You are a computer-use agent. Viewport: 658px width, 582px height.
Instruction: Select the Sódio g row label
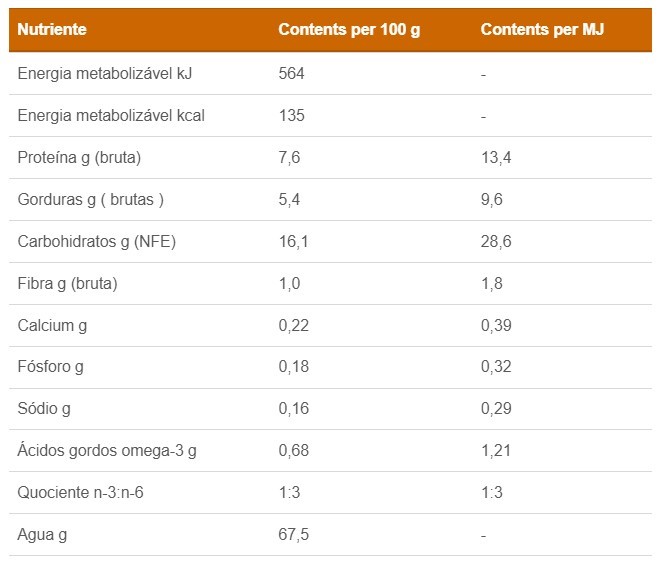pos(44,409)
